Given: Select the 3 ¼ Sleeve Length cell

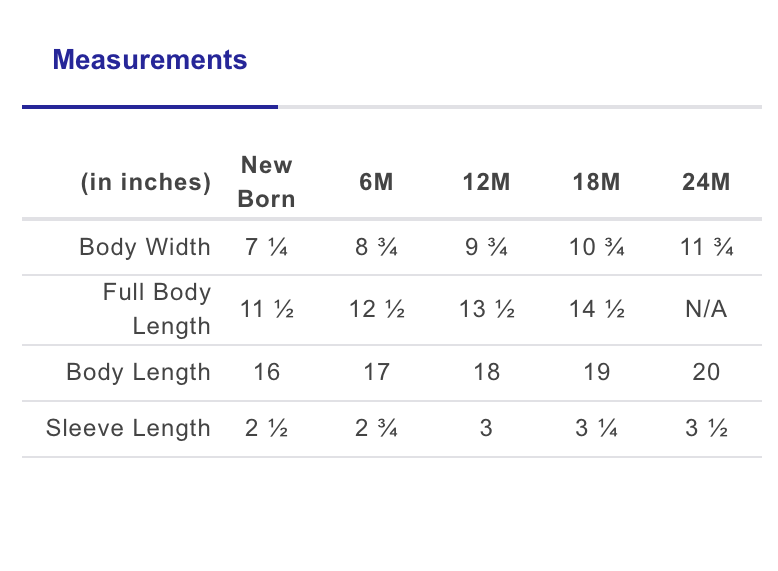Looking at the screenshot, I should click(x=597, y=429).
